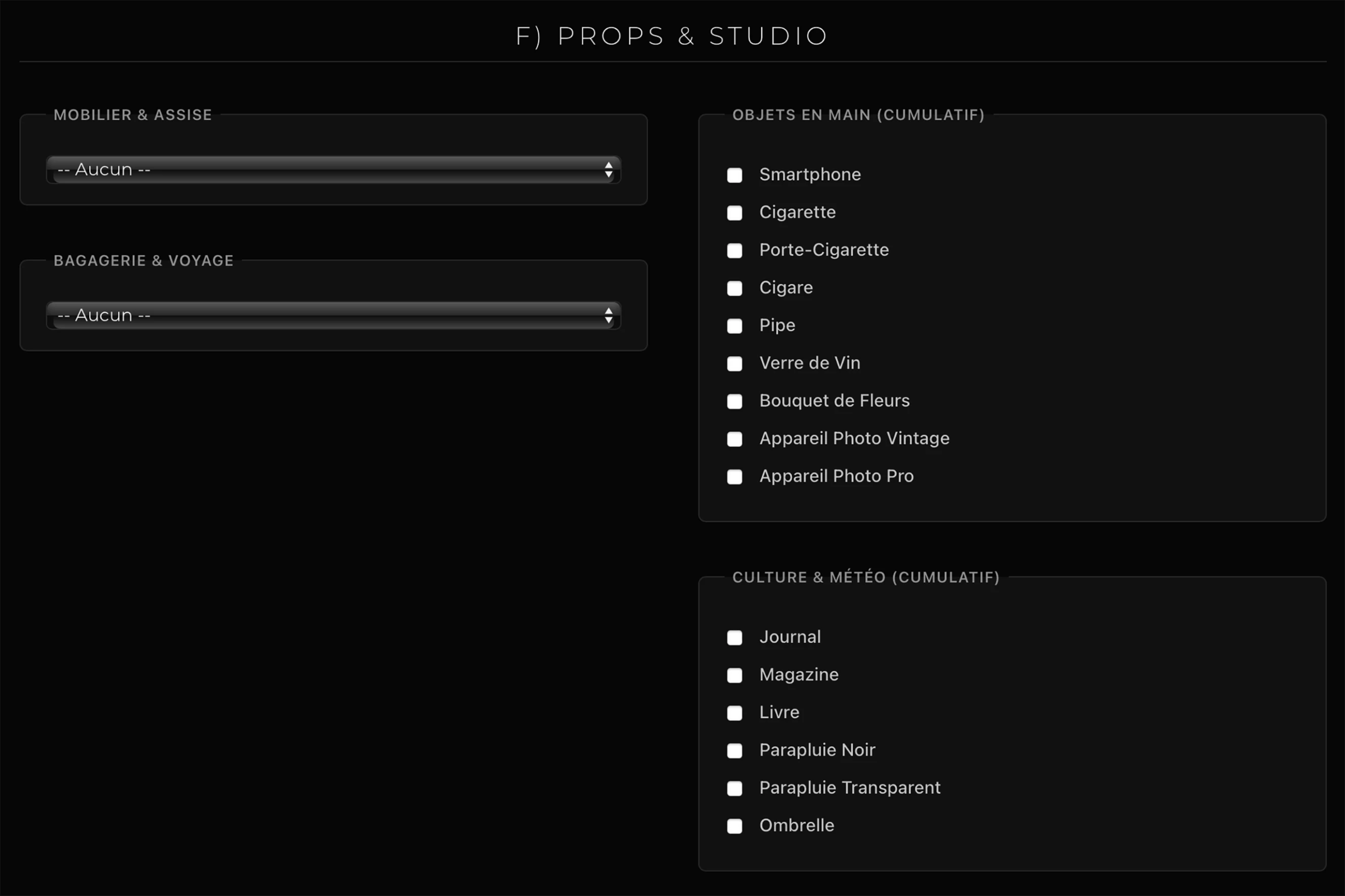Check the Smartphone checkbox
This screenshot has width=1345, height=896.
coord(734,175)
